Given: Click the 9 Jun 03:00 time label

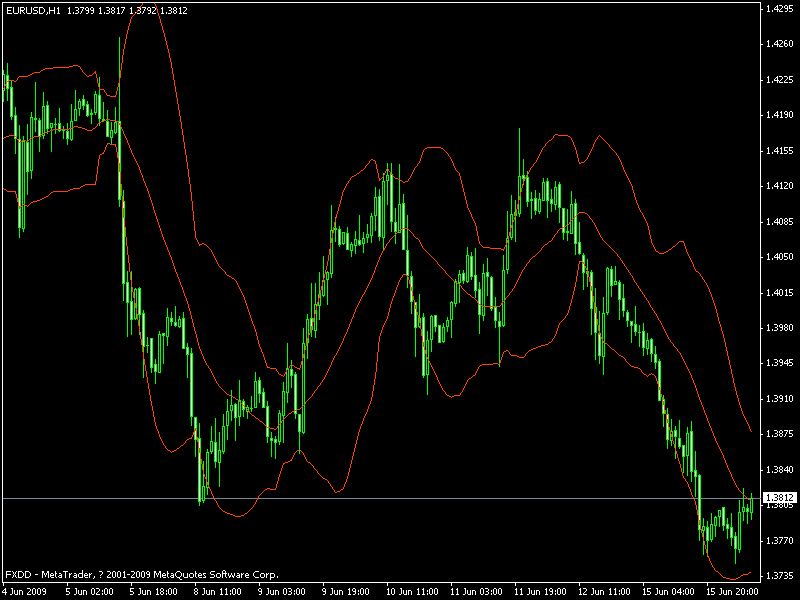Looking at the screenshot, I should [x=282, y=592].
